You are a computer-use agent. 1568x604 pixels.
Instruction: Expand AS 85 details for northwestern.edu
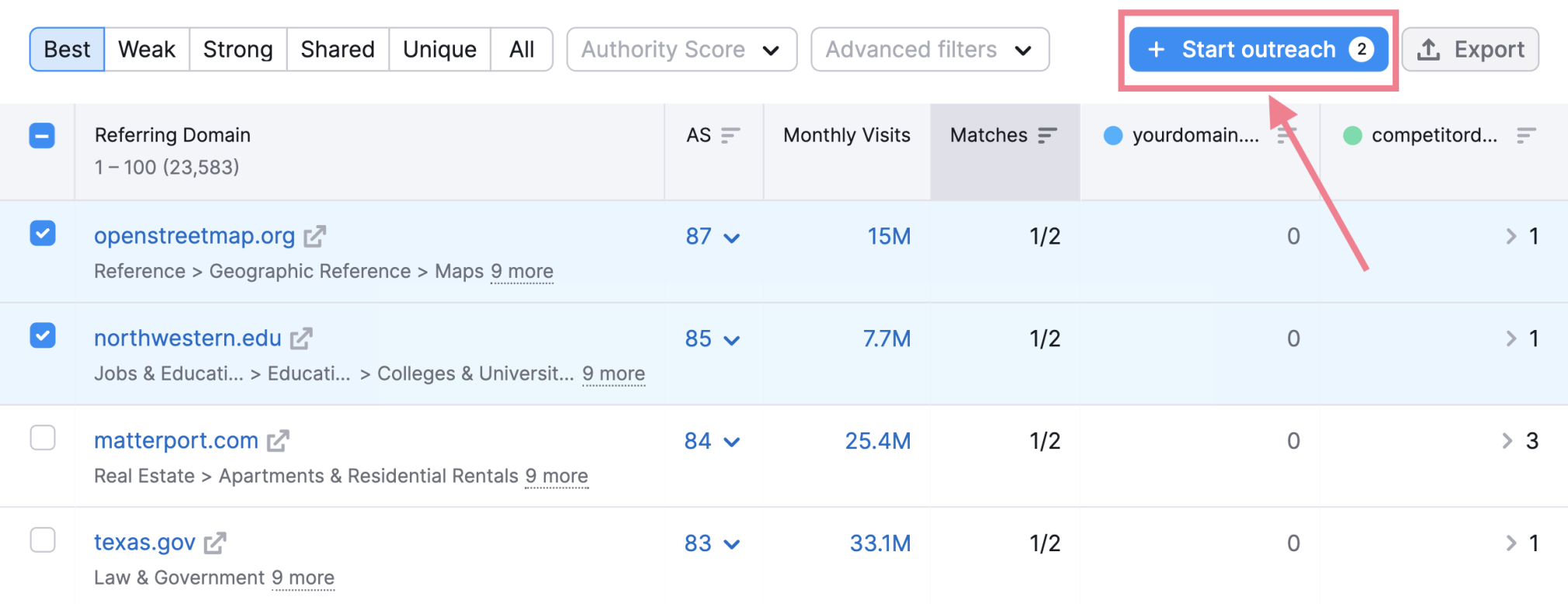tap(731, 340)
